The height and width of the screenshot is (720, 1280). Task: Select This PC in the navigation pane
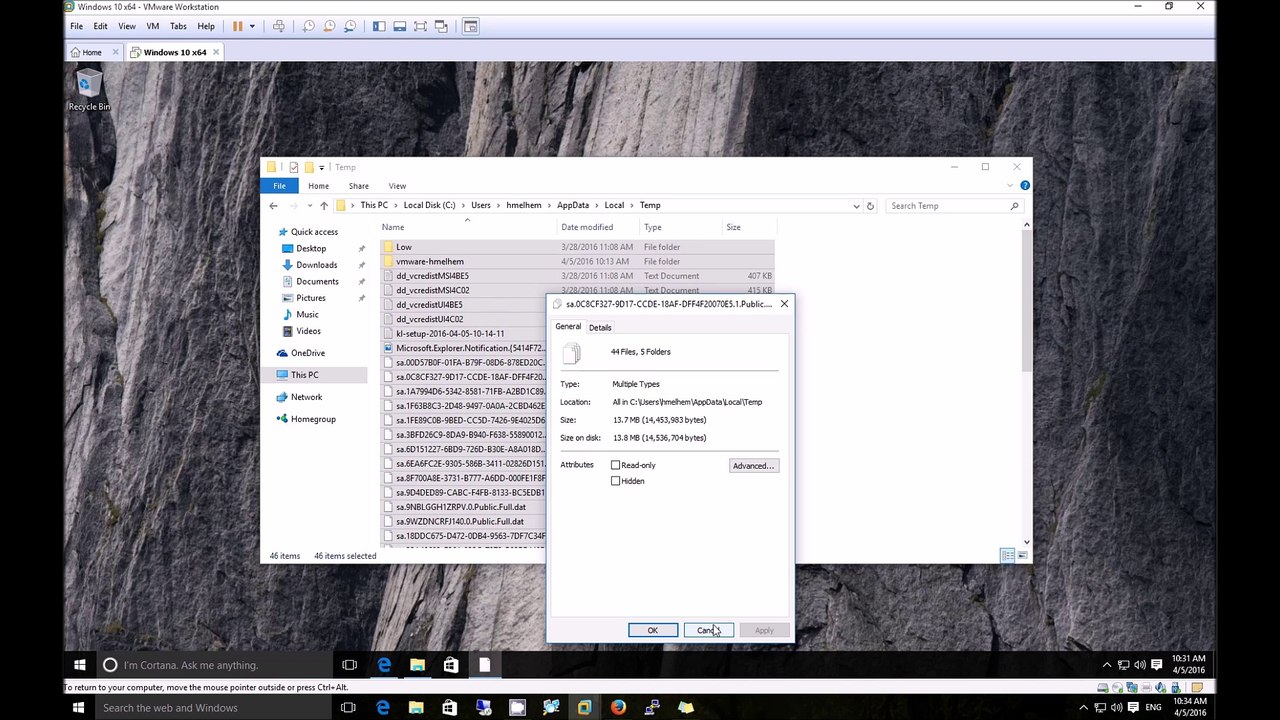[305, 375]
